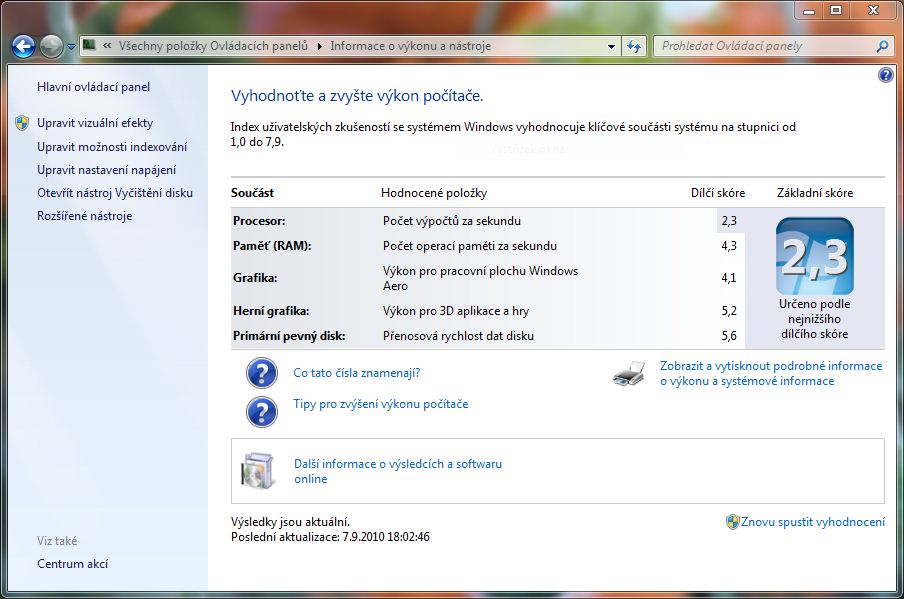Close the Control Panel window
904x599 pixels.
[873, 11]
